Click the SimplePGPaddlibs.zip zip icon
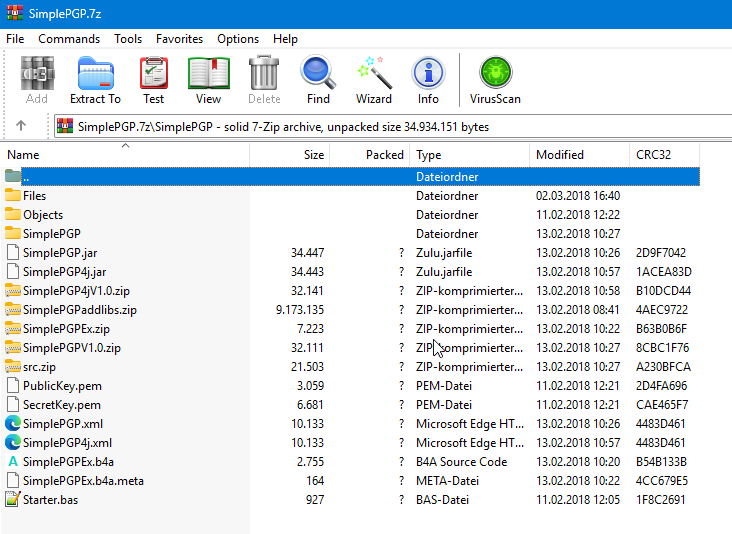This screenshot has height=534, width=732. click(13, 310)
